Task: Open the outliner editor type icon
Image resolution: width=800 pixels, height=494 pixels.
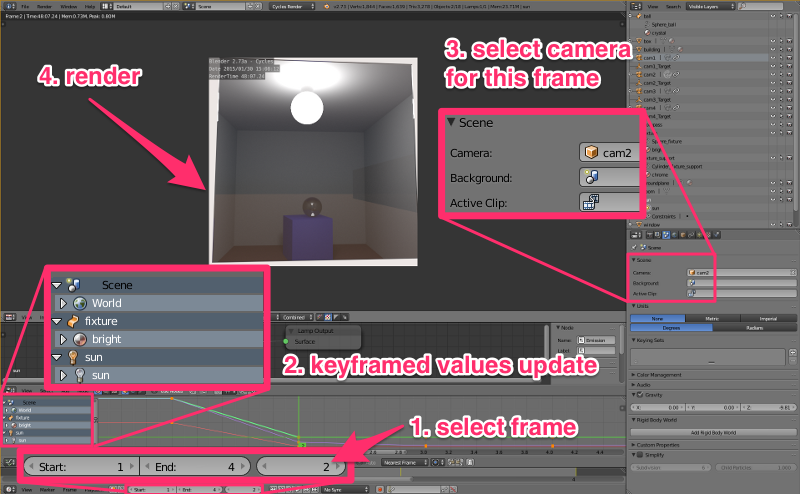Action: (x=636, y=6)
